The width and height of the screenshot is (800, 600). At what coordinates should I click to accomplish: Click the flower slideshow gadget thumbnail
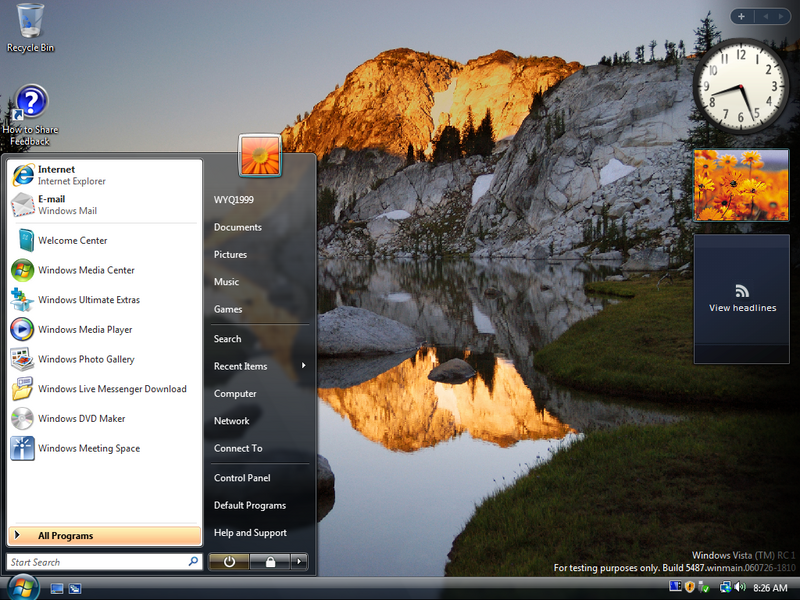pyautogui.click(x=741, y=185)
